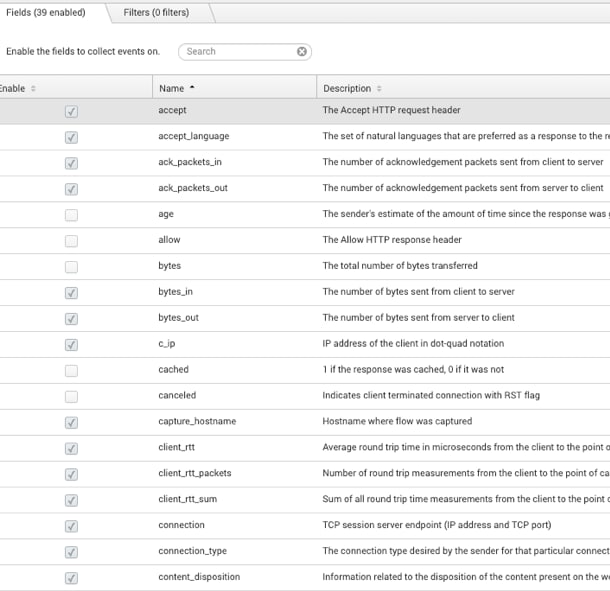Click the content_disposition field name
Viewport: 610px width, 591px height.
tap(199, 577)
